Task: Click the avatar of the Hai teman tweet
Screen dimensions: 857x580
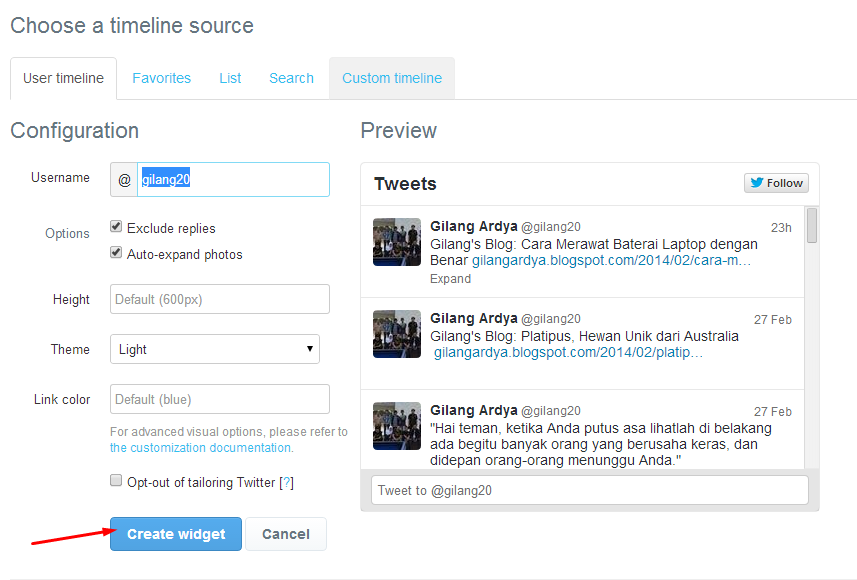Action: pos(397,426)
